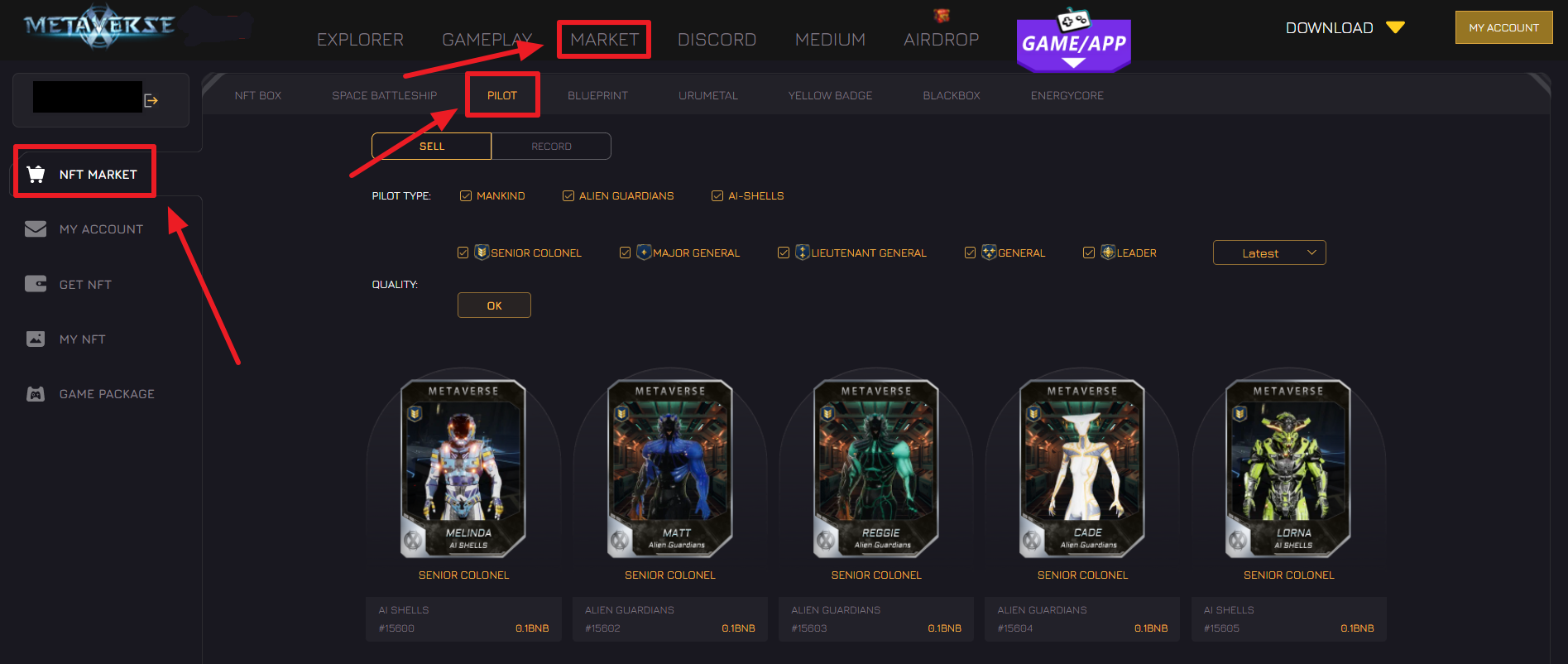Click listing #15605 info row
The width and height of the screenshot is (1568, 664).
click(1289, 619)
